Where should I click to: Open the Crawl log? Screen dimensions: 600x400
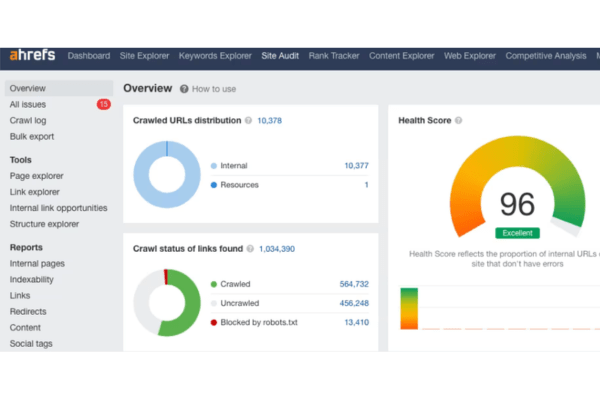[x=28, y=121]
